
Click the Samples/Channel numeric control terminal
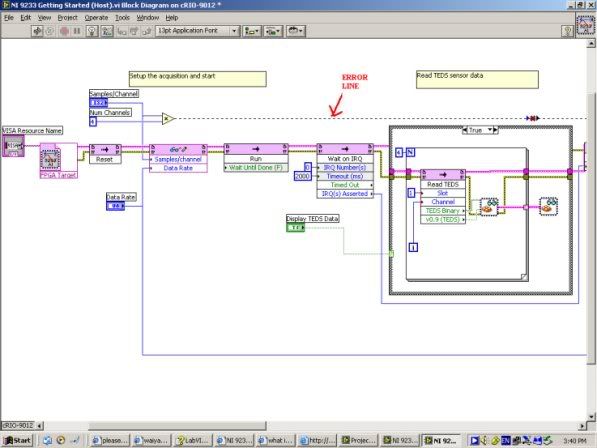[99, 103]
